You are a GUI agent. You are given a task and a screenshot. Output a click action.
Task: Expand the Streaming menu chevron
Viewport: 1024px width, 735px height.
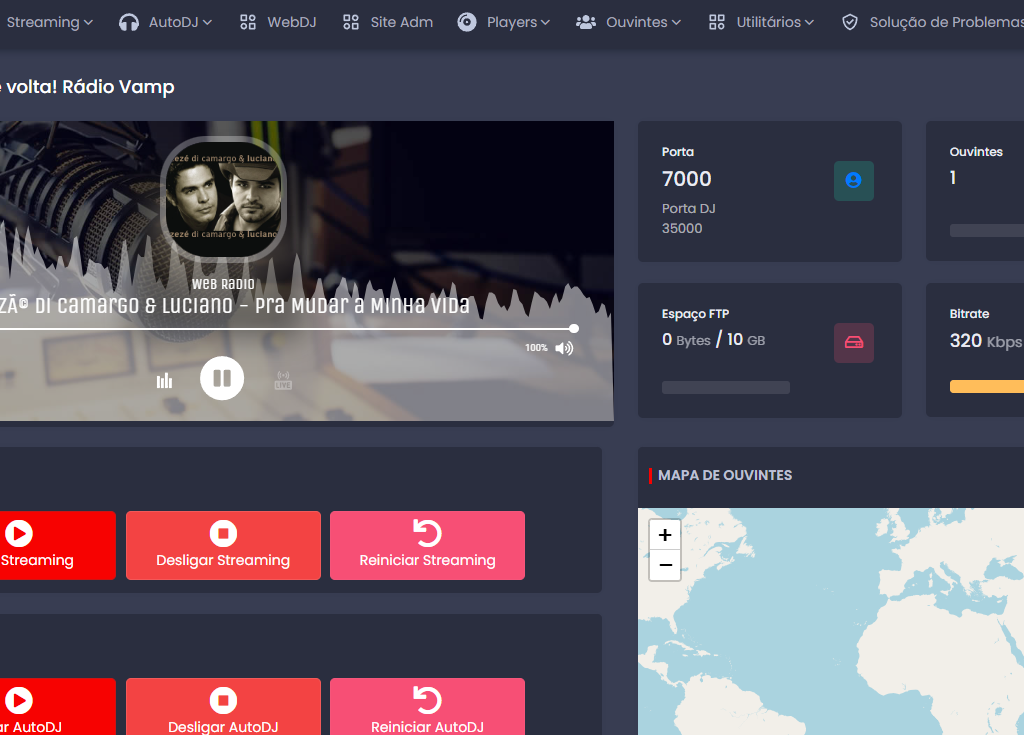click(x=88, y=23)
